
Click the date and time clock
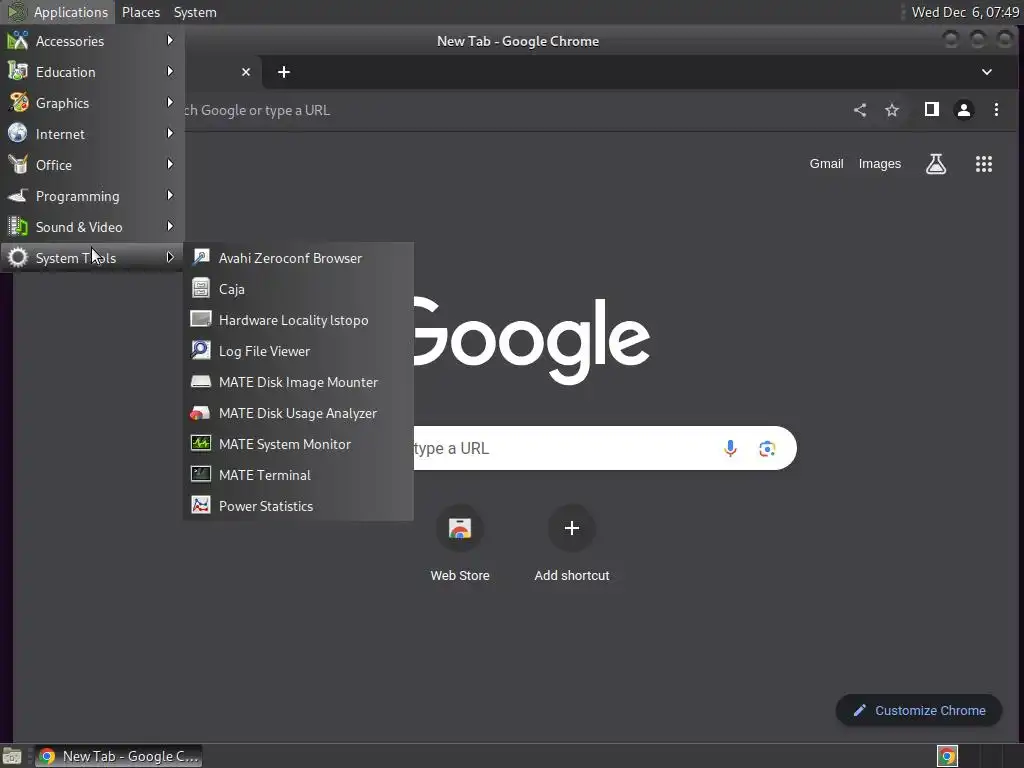tap(965, 12)
